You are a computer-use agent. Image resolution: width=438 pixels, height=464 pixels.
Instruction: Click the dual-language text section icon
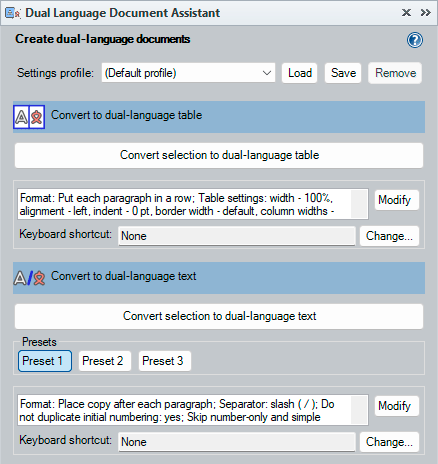tap(29, 278)
